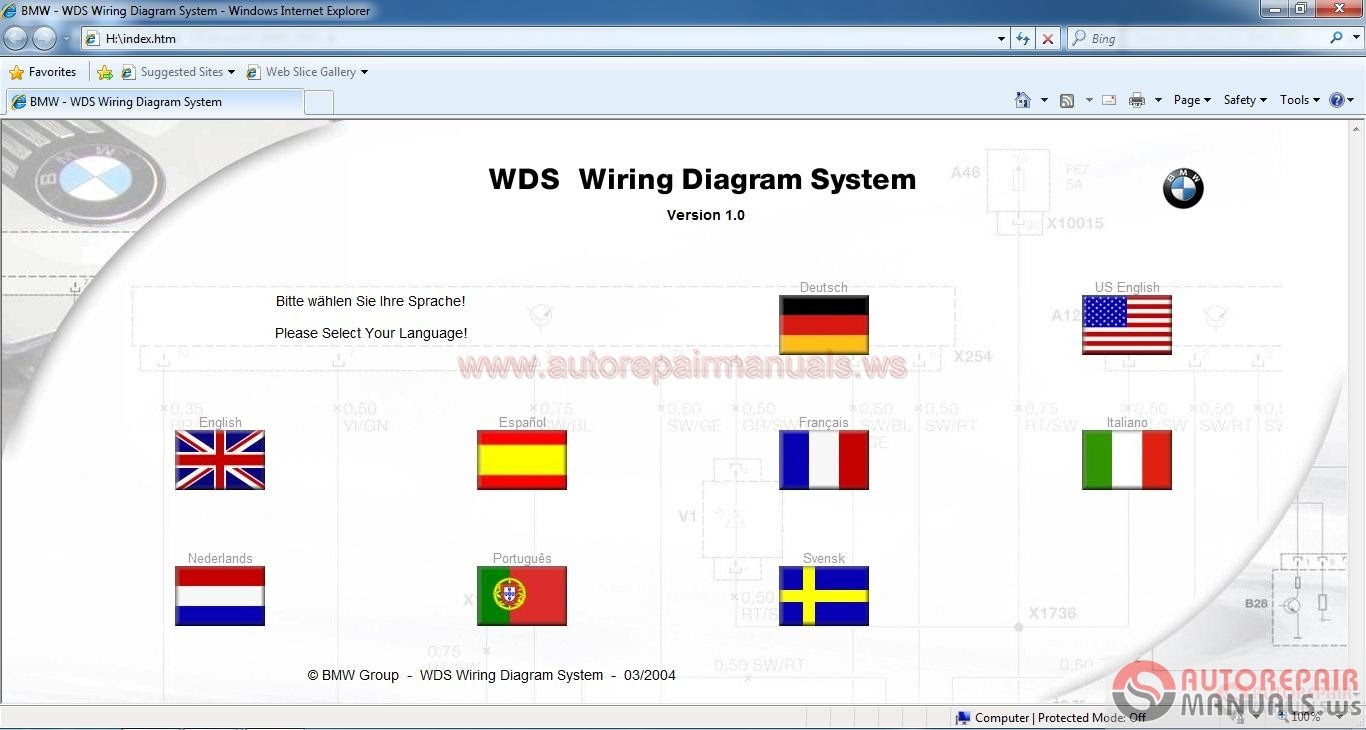
Task: Click the Add to Favorites star icon
Action: click(105, 72)
